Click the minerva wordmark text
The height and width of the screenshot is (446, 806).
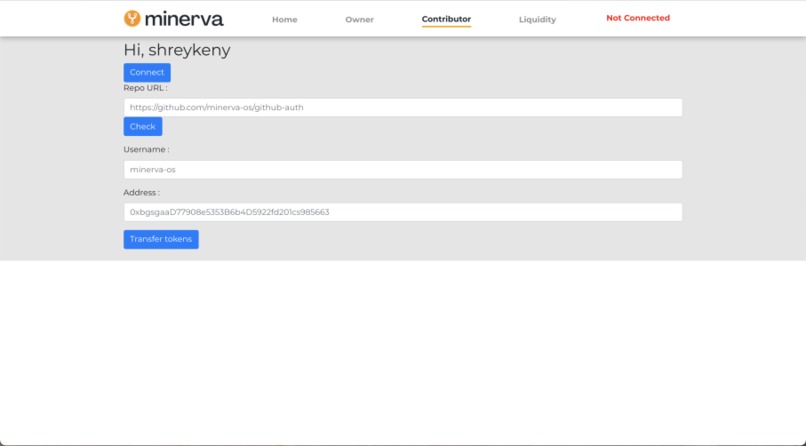point(184,19)
